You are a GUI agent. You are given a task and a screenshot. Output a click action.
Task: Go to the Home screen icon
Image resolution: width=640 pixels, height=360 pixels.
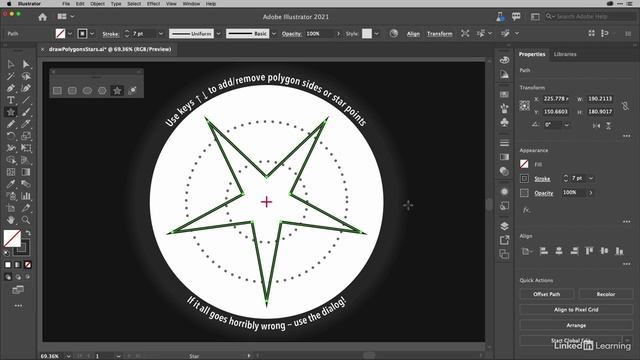pyautogui.click(x=42, y=17)
